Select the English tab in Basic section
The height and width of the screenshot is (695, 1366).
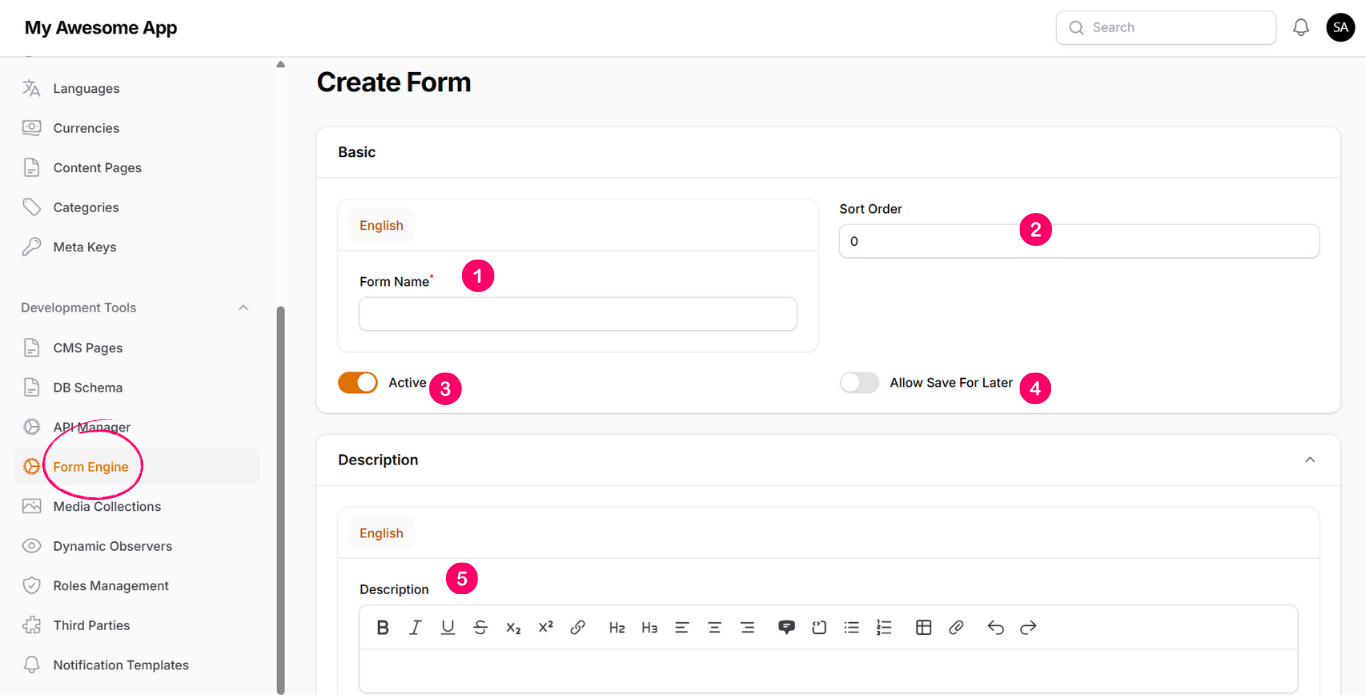(381, 226)
